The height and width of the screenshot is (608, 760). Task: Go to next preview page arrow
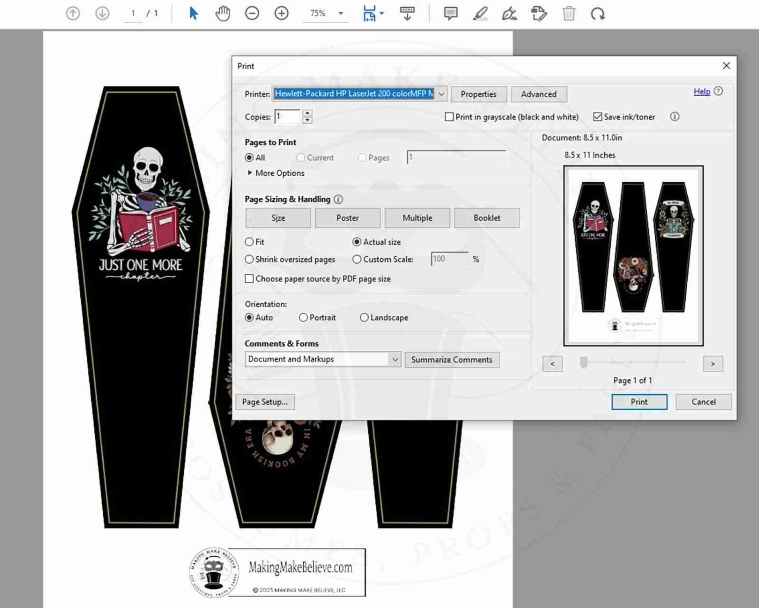pyautogui.click(x=712, y=364)
